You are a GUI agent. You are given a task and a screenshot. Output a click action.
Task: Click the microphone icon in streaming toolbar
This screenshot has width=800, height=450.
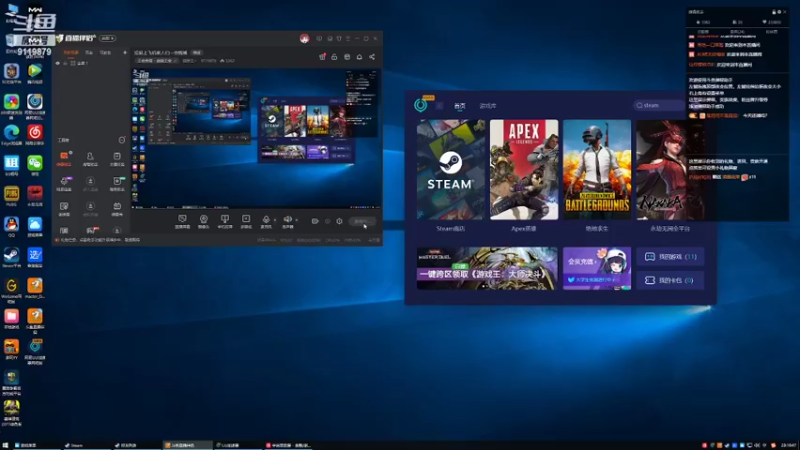[266, 221]
